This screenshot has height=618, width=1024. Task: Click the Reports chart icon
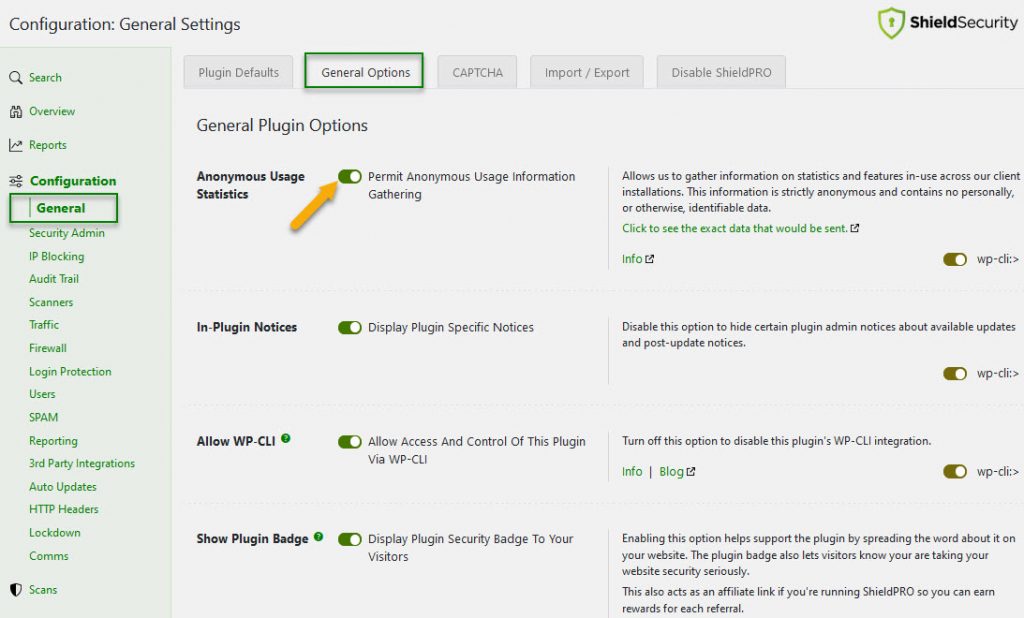tap(16, 146)
